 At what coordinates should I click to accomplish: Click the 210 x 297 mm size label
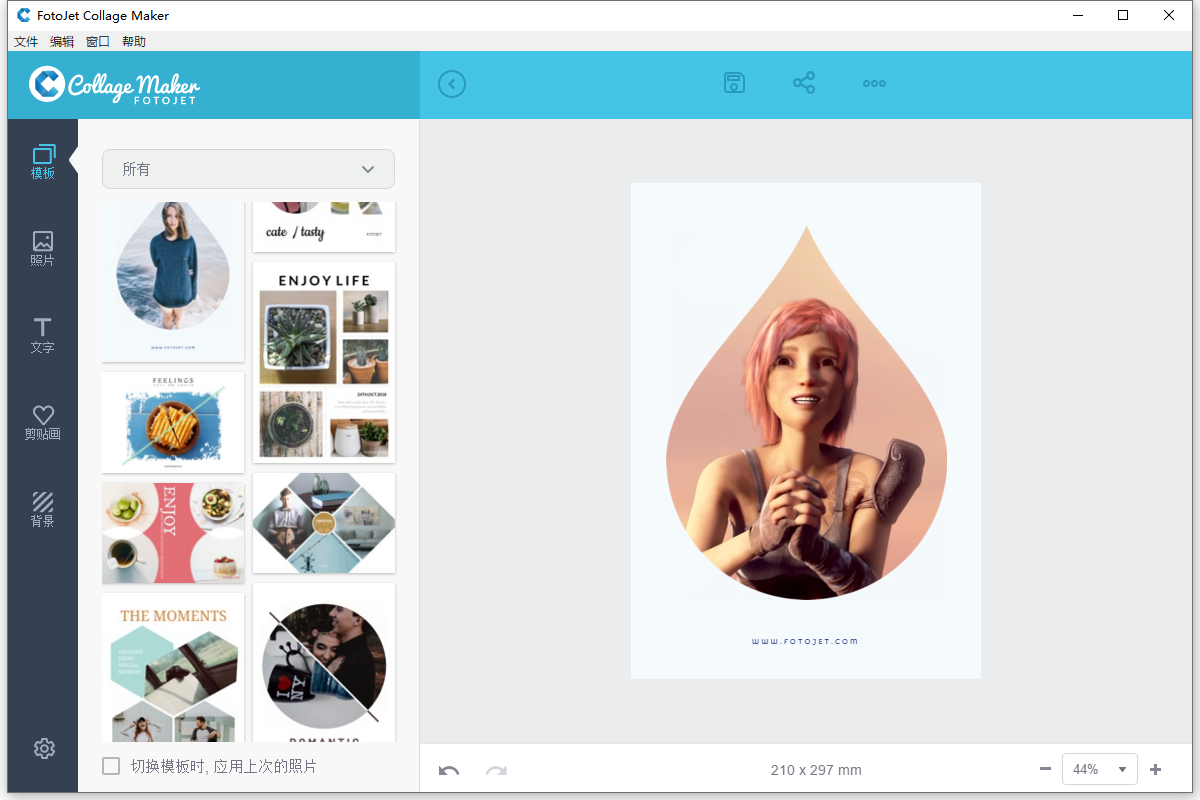pos(816,770)
